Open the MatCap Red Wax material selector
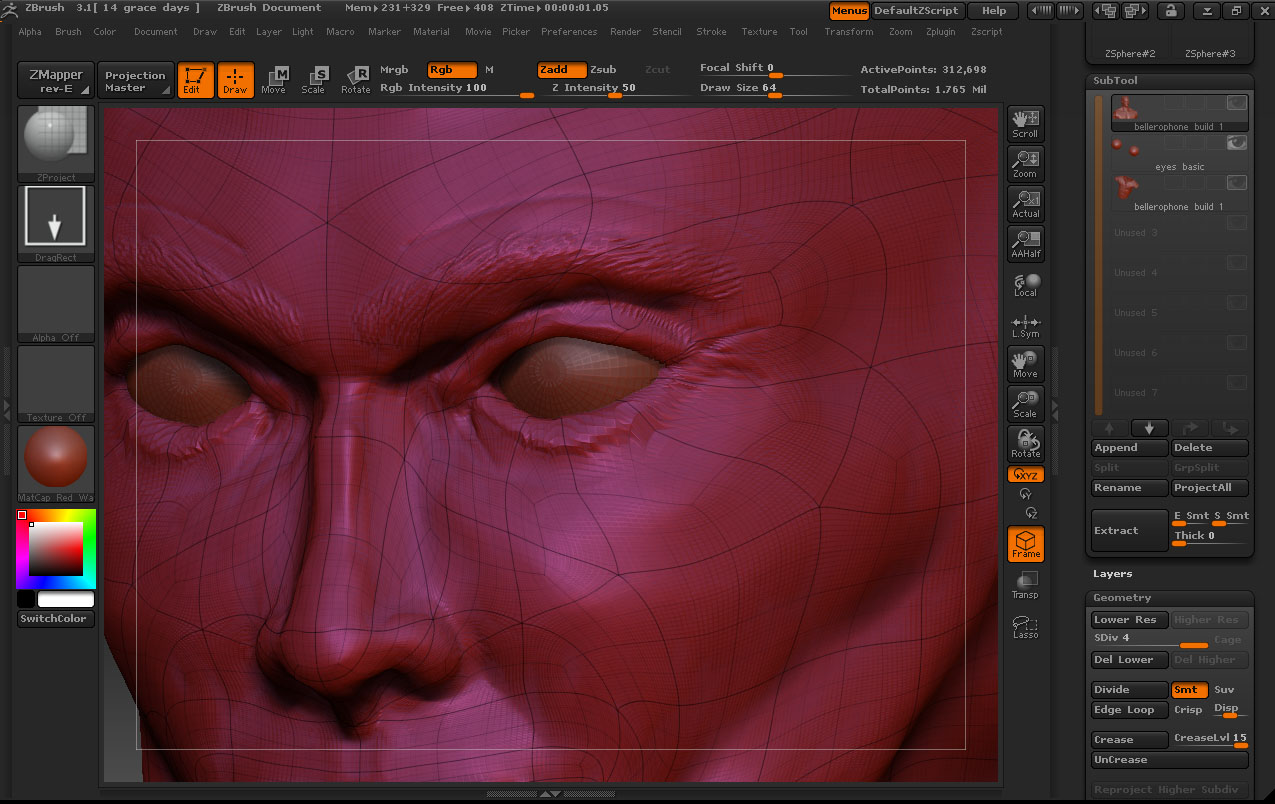Screen dimensions: 1275x804 (56, 464)
